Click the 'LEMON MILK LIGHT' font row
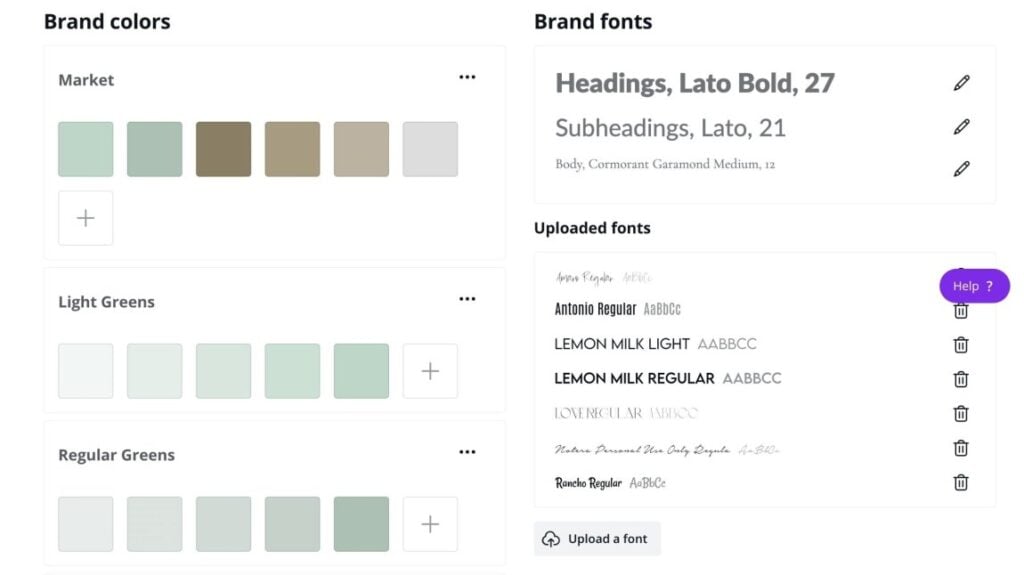This screenshot has height=575, width=1024. pos(655,344)
